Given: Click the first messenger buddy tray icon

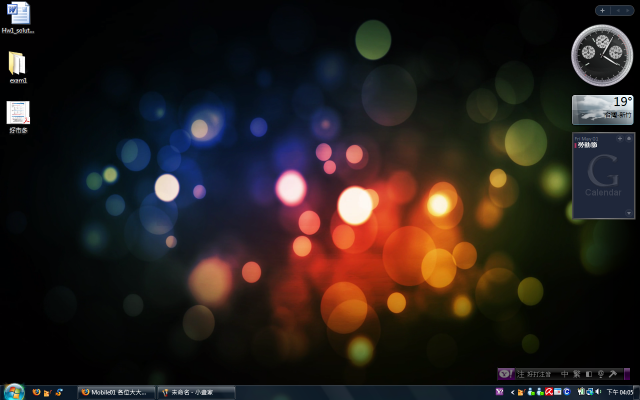Looking at the screenshot, I should tap(531, 392).
